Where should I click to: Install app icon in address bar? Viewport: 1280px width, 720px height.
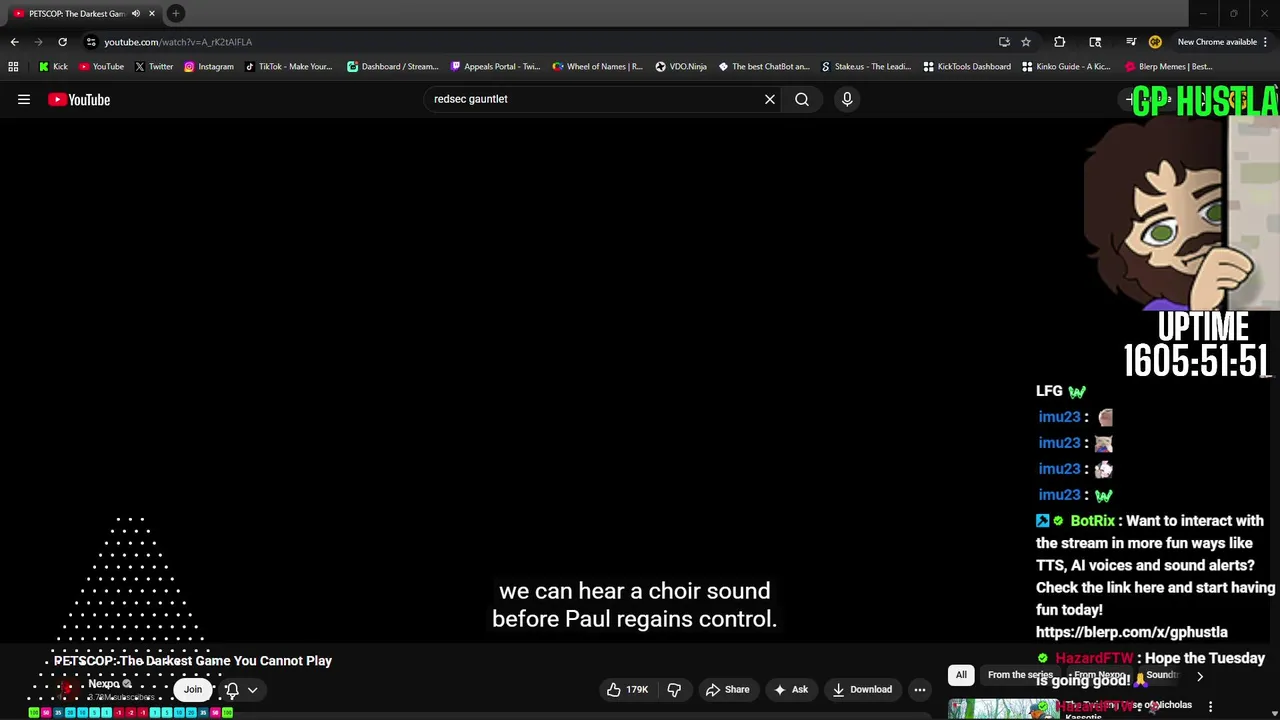(x=1004, y=42)
